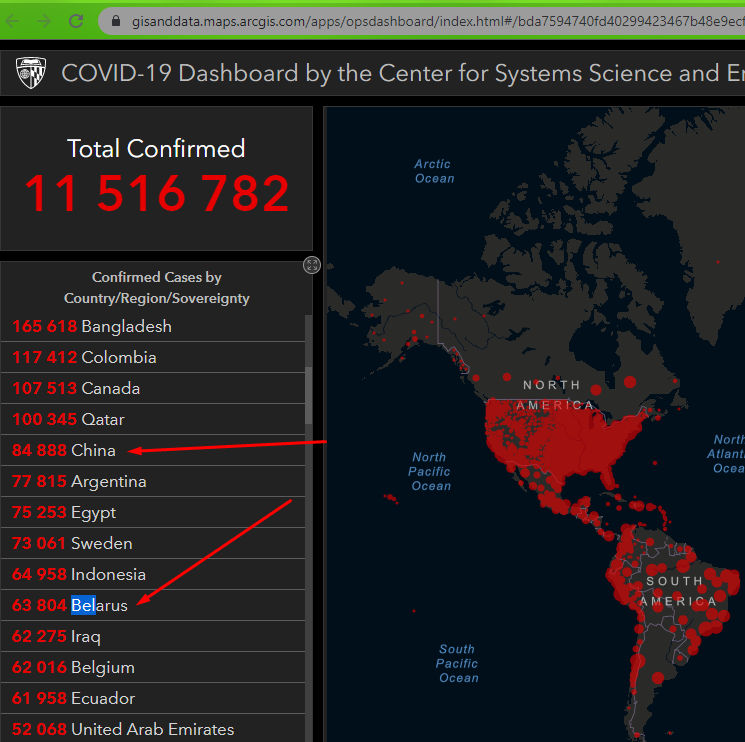Expand the Confirmed Cases panel to fullscreen
Screen dimensions: 745x742
(312, 265)
